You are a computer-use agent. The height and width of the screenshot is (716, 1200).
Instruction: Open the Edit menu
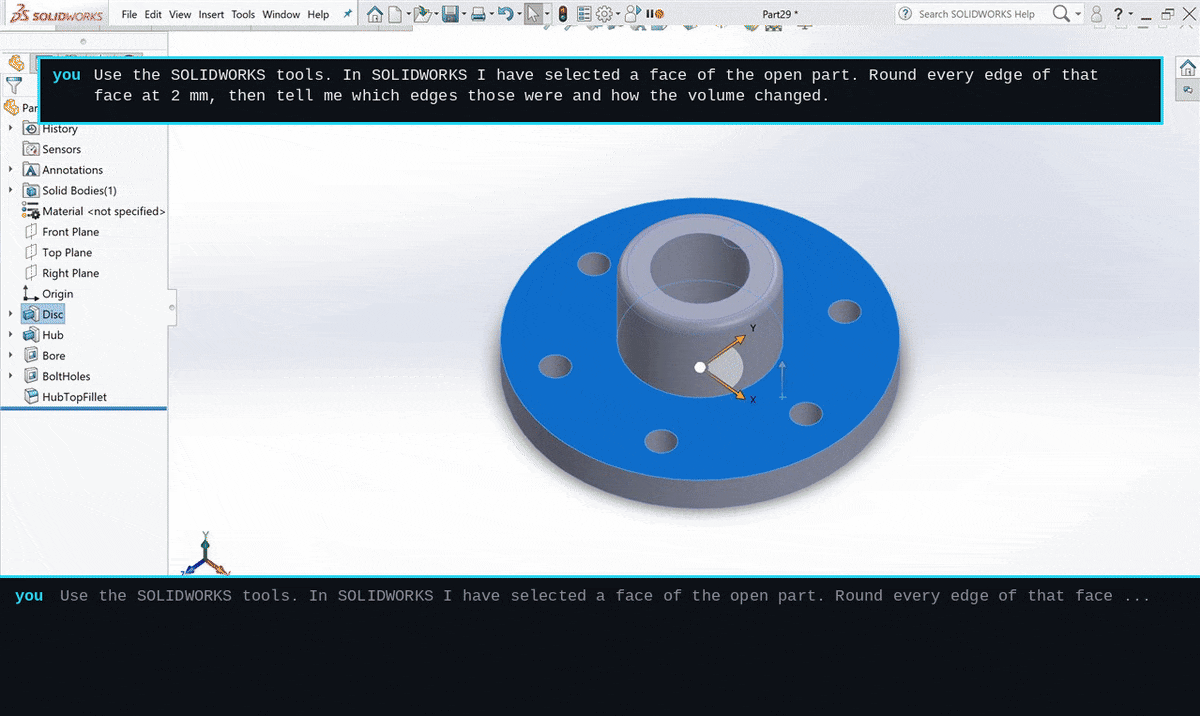click(153, 14)
